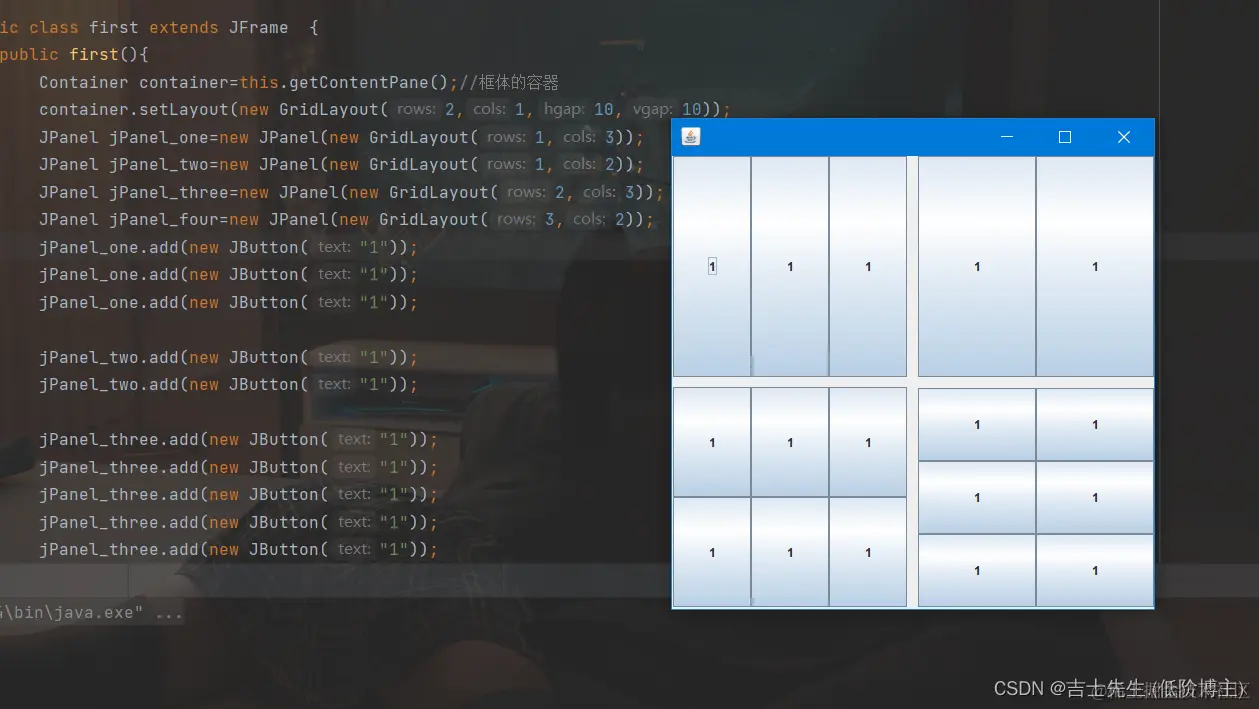Click the lower-left '1' button in the bottom-left six-button panel

click(x=712, y=552)
